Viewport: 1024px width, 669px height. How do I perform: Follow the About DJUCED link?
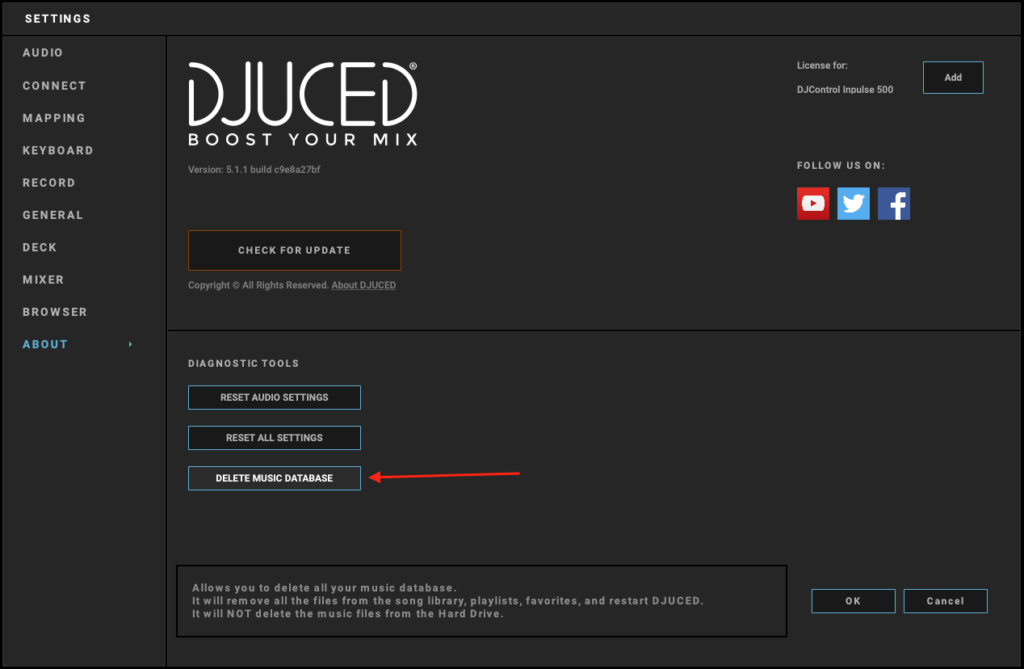click(x=364, y=286)
